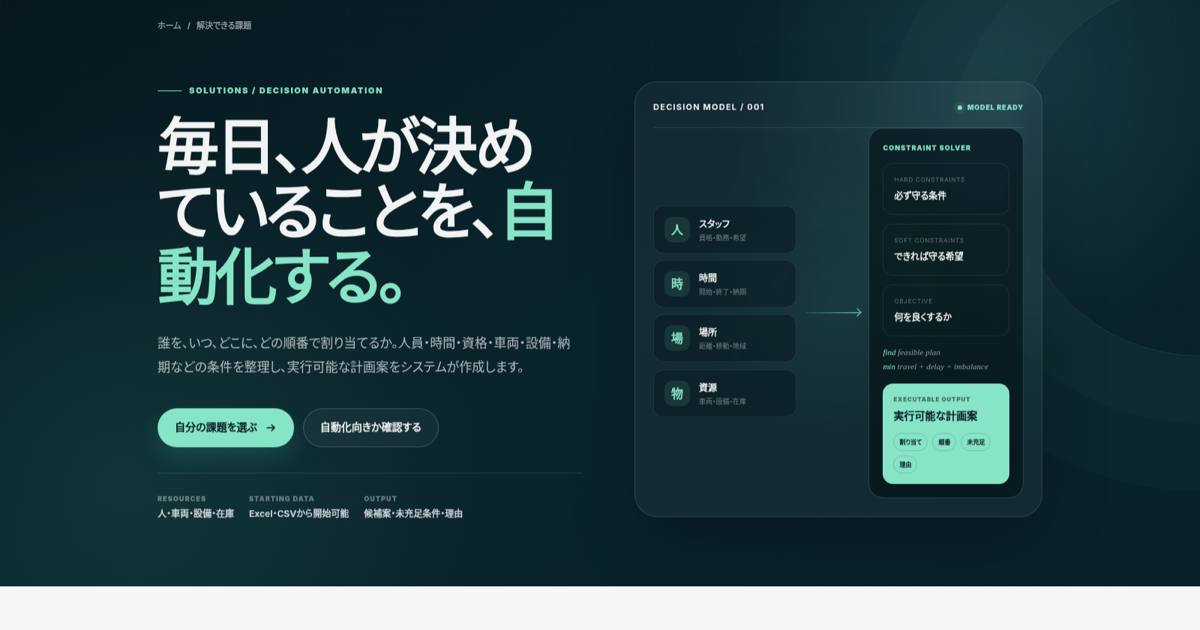The image size is (1200, 630).
Task: Click the SOFT CONSTRAINTS できれば守る希望 card
Action: click(x=946, y=249)
